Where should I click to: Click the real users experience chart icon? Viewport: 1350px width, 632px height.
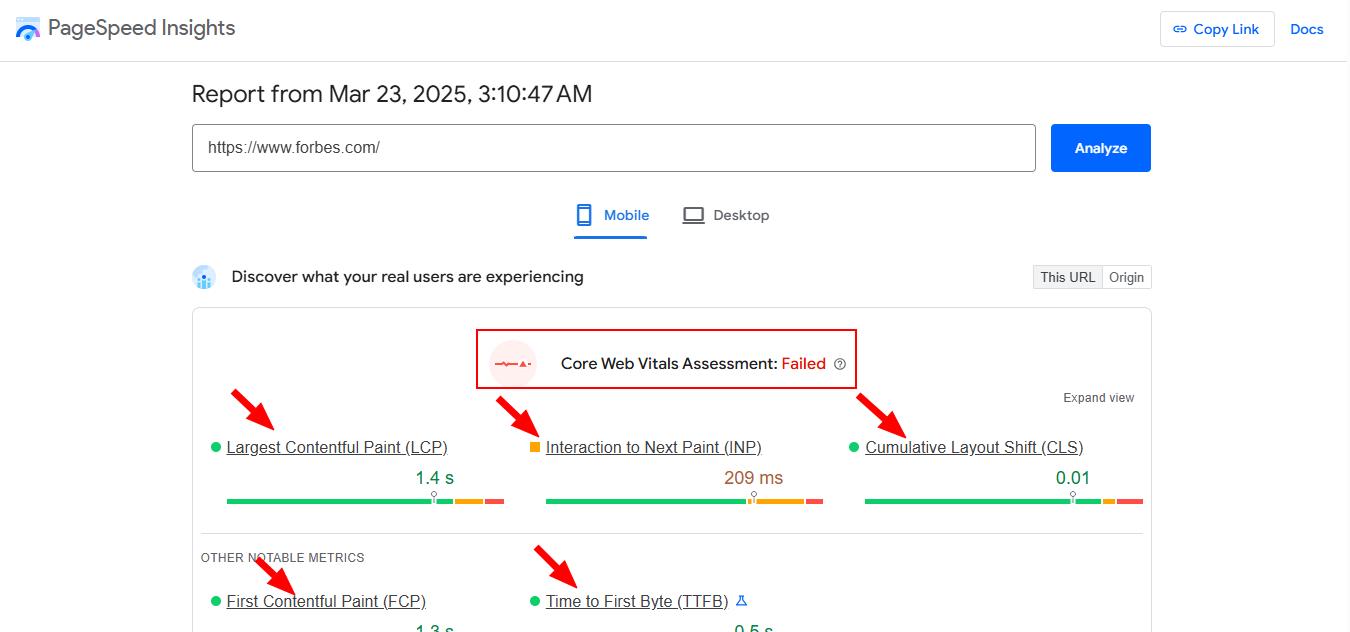[x=204, y=277]
